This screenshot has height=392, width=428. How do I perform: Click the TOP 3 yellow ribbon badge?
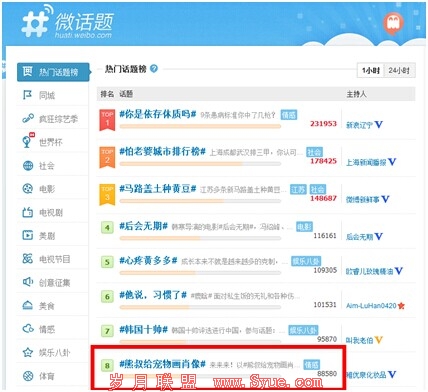107,195
